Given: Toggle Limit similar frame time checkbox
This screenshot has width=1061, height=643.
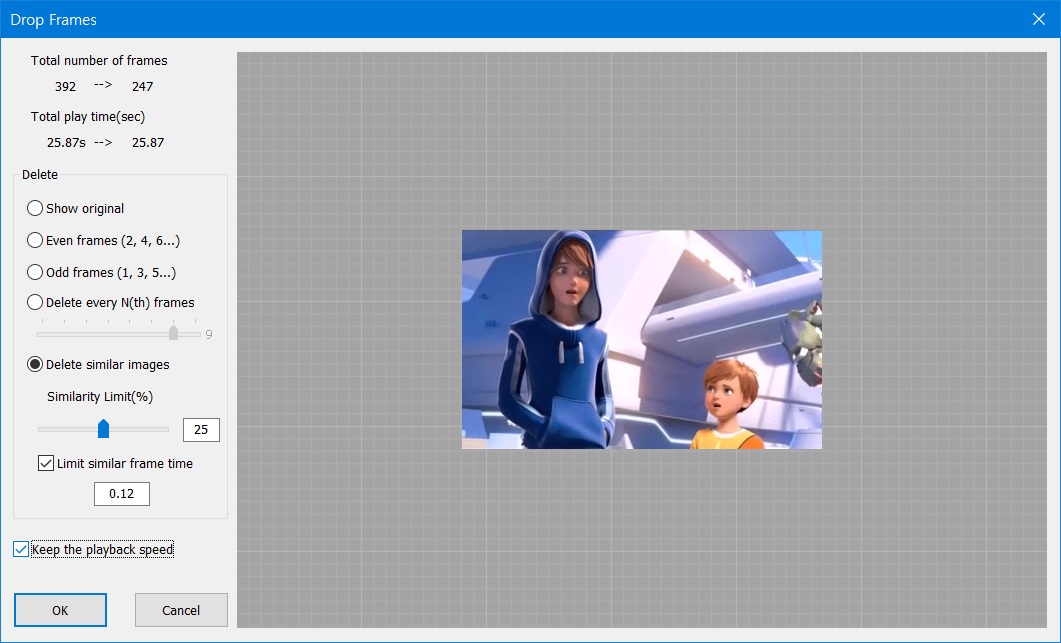Looking at the screenshot, I should click(x=45, y=464).
